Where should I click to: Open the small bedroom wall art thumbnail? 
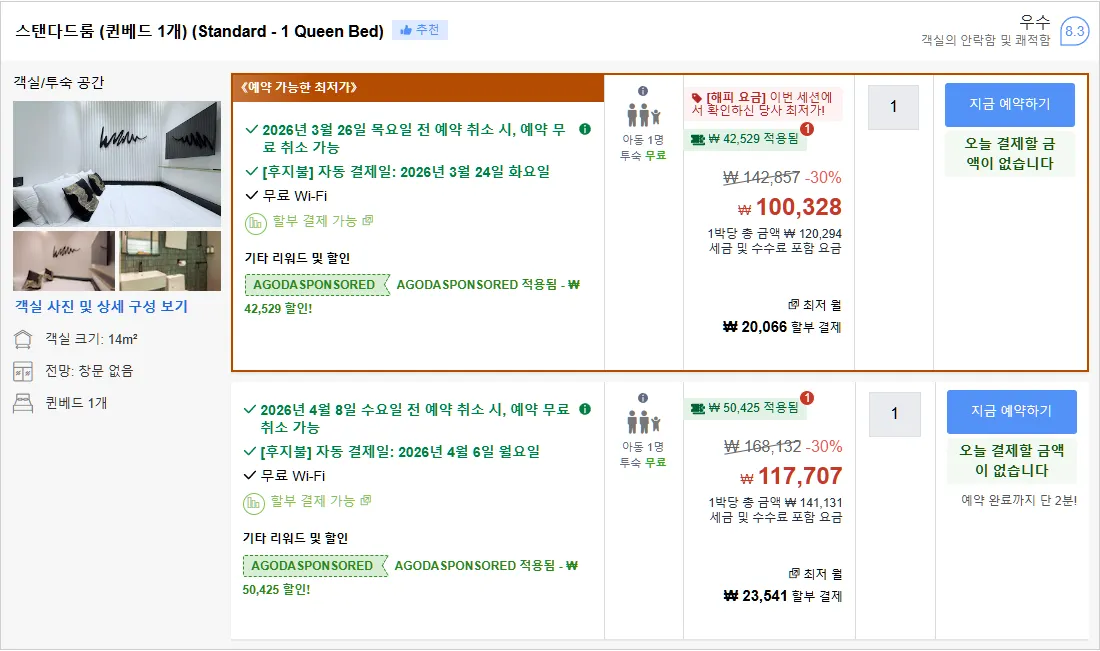click(x=64, y=261)
